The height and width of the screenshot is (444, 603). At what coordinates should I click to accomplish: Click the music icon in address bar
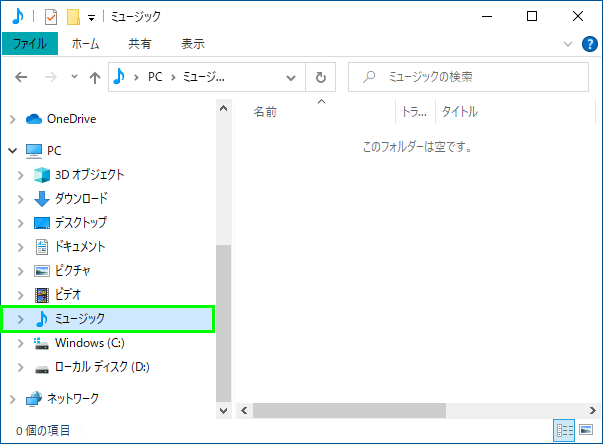tap(119, 76)
